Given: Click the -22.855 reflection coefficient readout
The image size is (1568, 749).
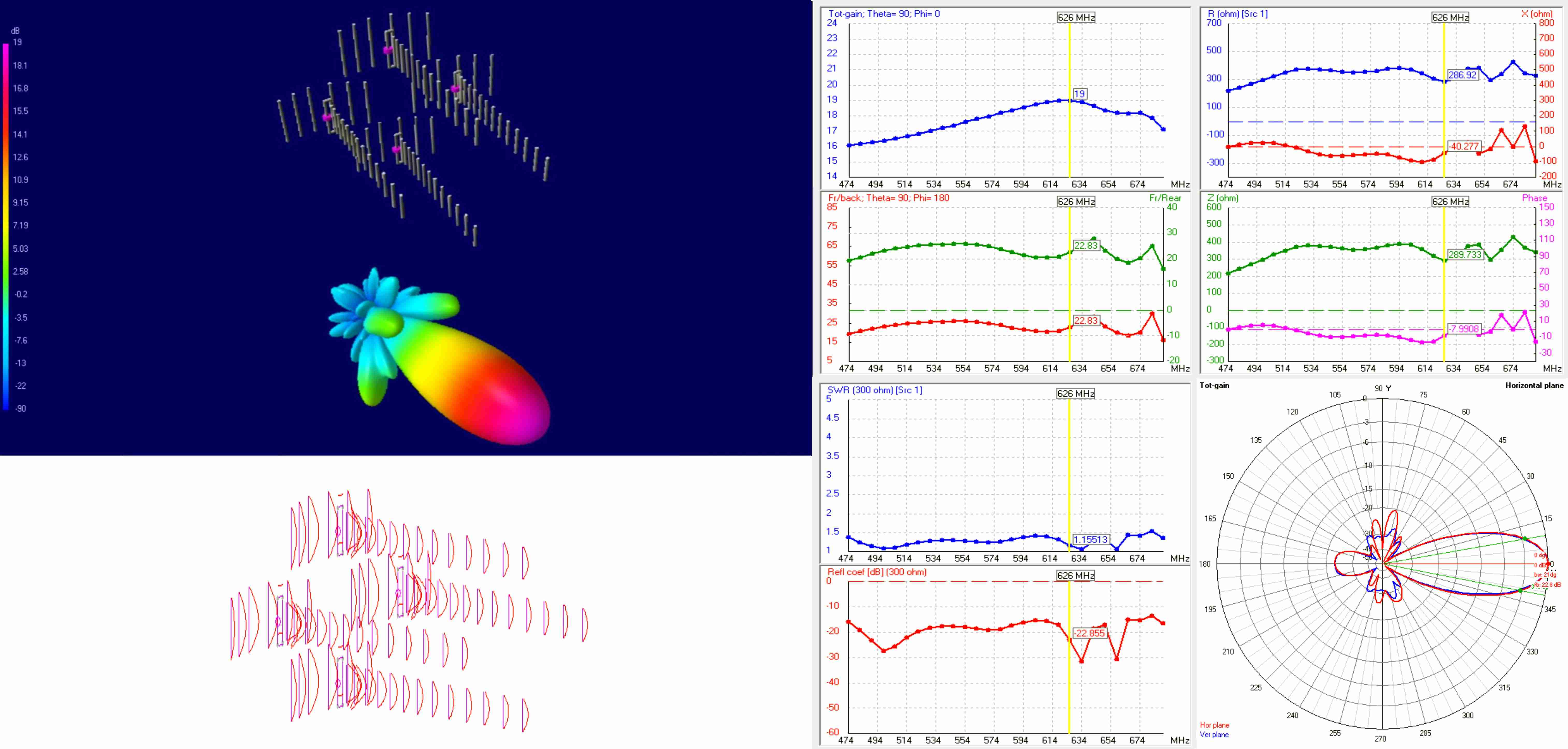Looking at the screenshot, I should coord(1089,633).
